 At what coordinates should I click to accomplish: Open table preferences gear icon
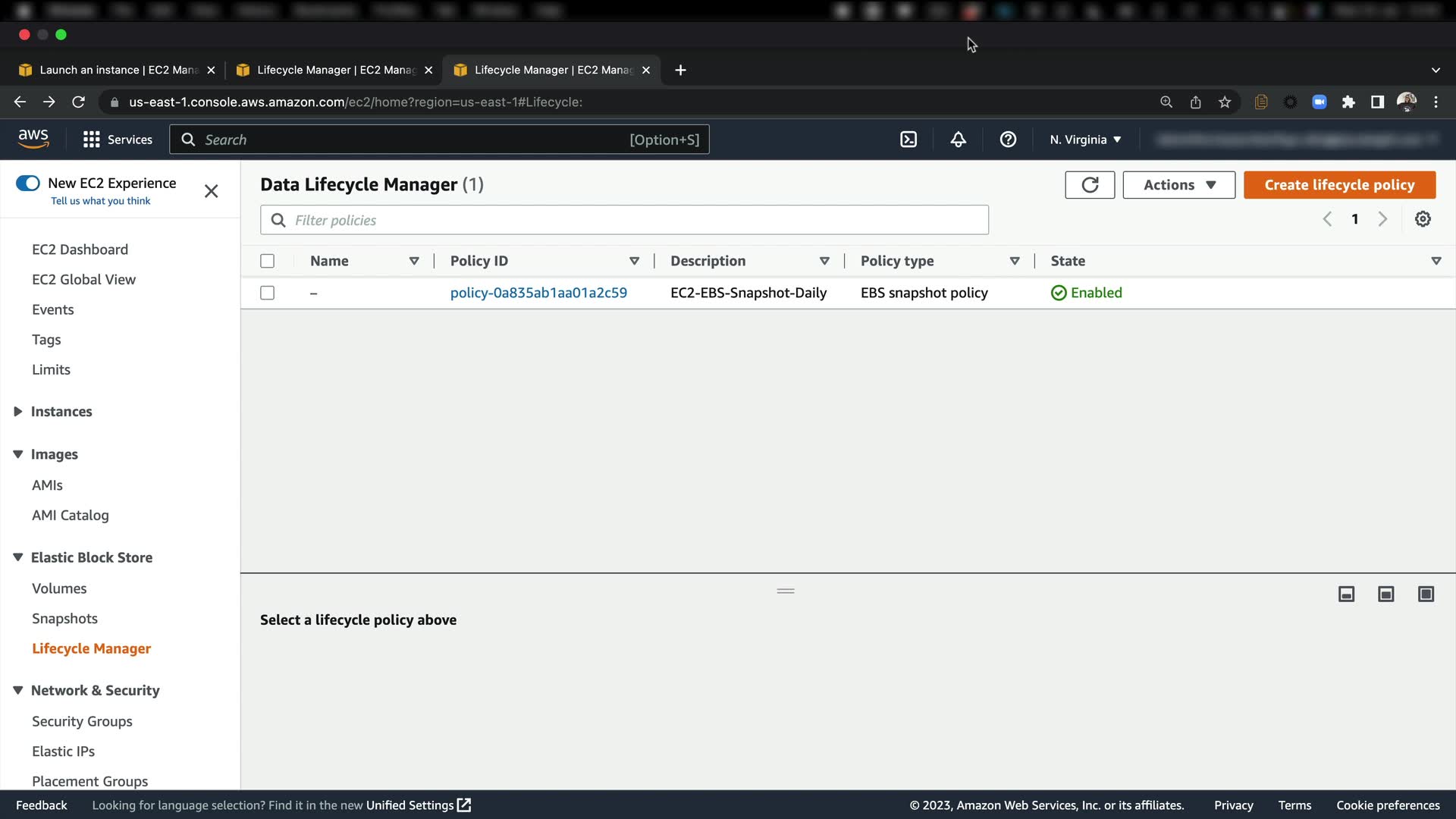tap(1423, 219)
